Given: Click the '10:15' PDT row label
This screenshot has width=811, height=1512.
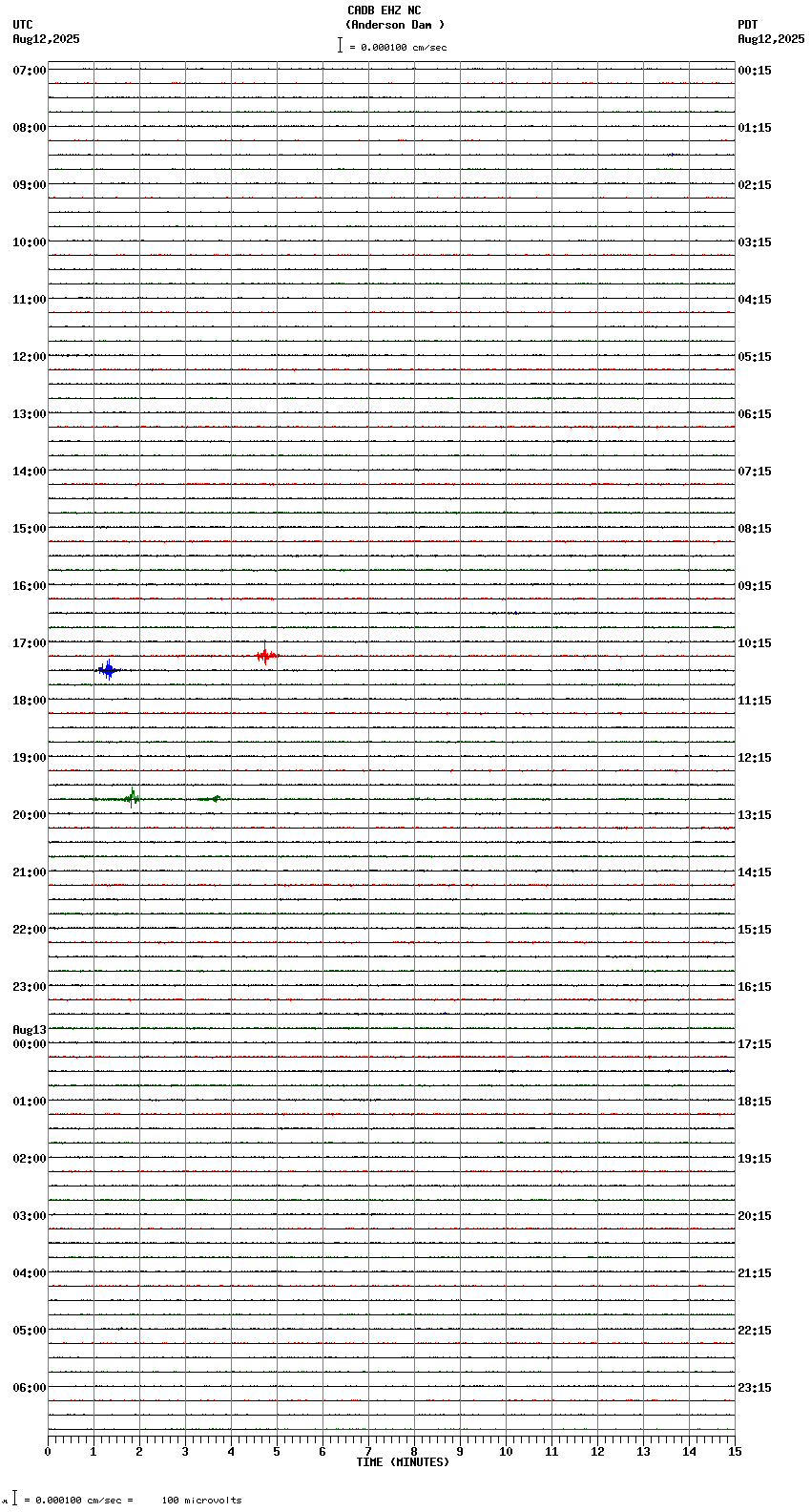Looking at the screenshot, I should 755,643.
